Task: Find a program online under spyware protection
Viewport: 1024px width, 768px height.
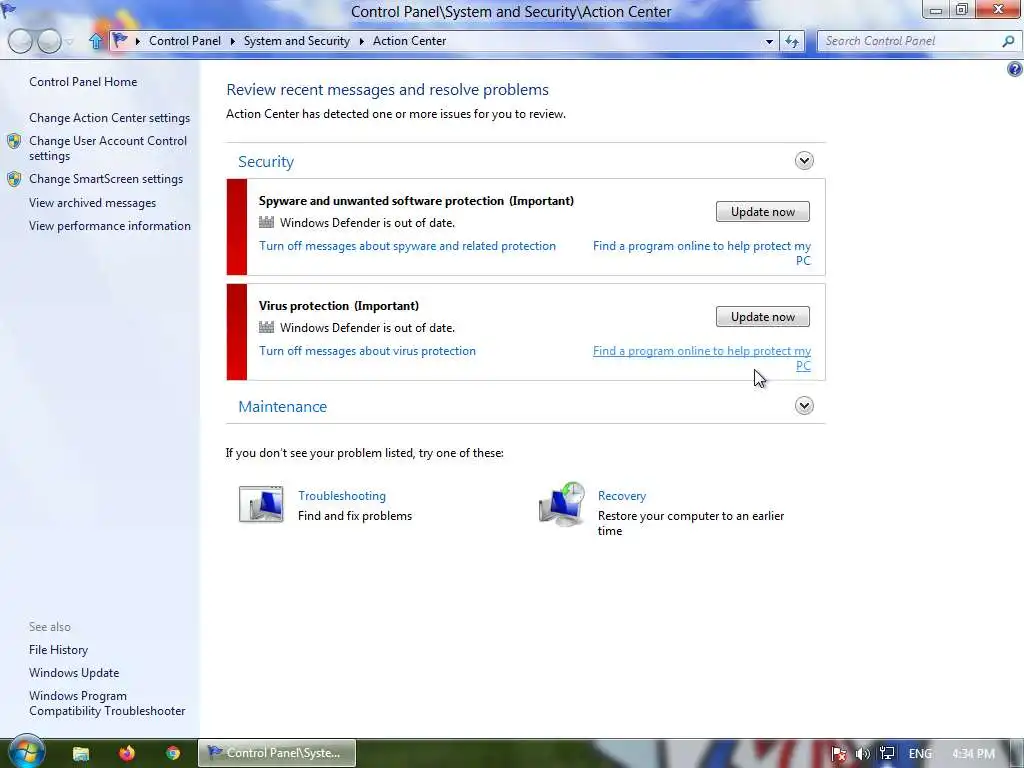Action: (702, 253)
